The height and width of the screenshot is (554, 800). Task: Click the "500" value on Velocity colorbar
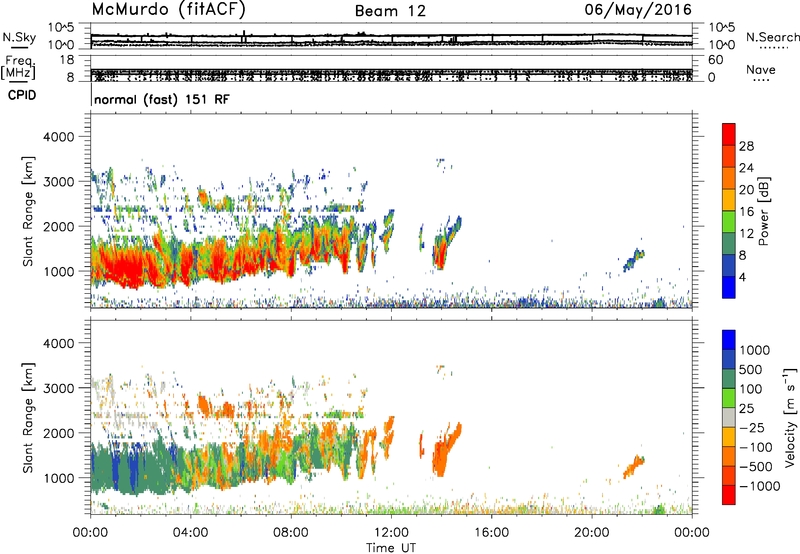pos(753,369)
